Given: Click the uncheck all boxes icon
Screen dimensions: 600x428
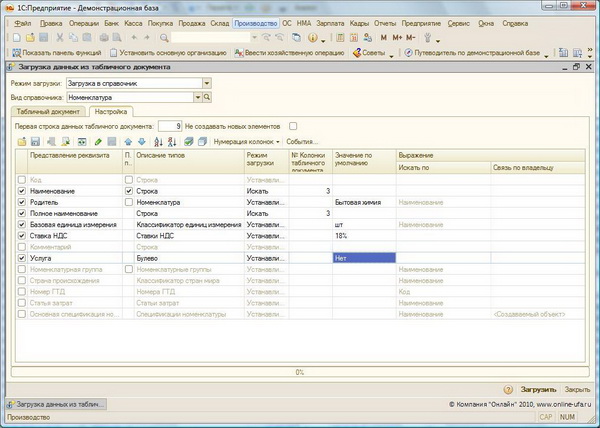Looking at the screenshot, I should [x=202, y=142].
